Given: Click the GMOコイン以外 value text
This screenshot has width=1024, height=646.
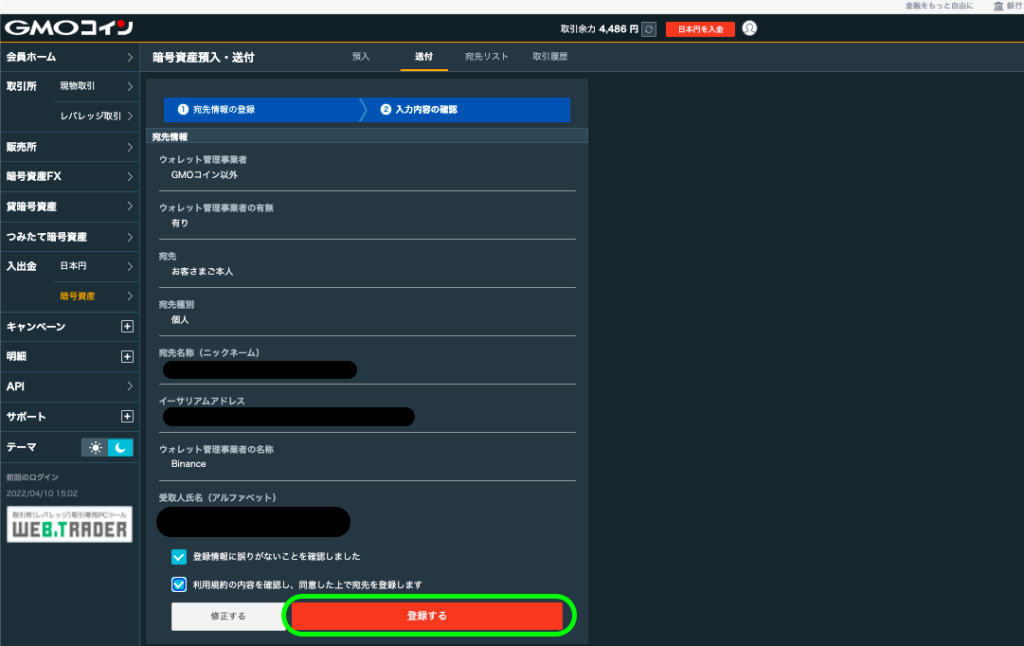Looking at the screenshot, I should coord(204,175).
